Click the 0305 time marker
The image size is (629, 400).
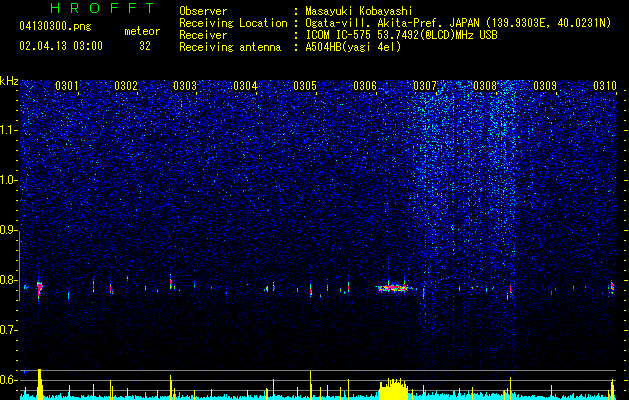(x=305, y=86)
